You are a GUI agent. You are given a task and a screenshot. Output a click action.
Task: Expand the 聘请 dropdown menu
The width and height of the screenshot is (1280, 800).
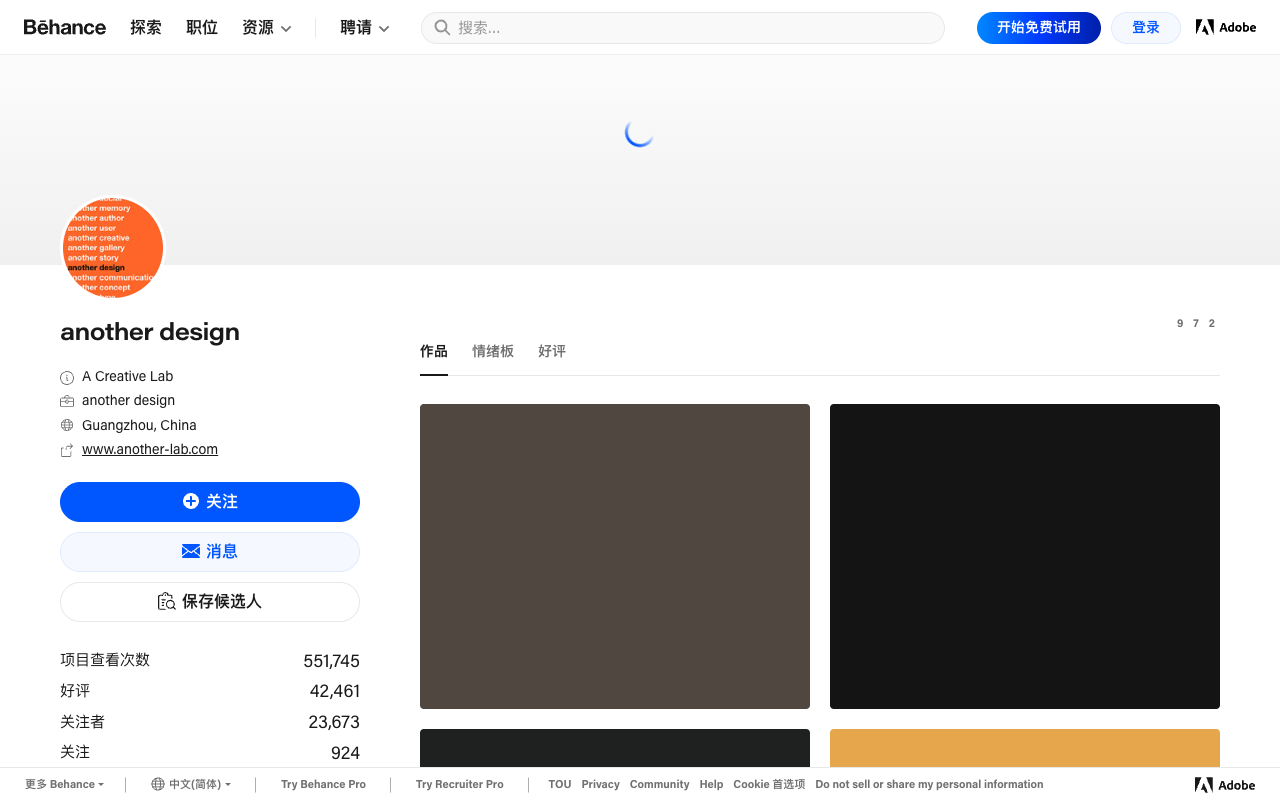(365, 28)
